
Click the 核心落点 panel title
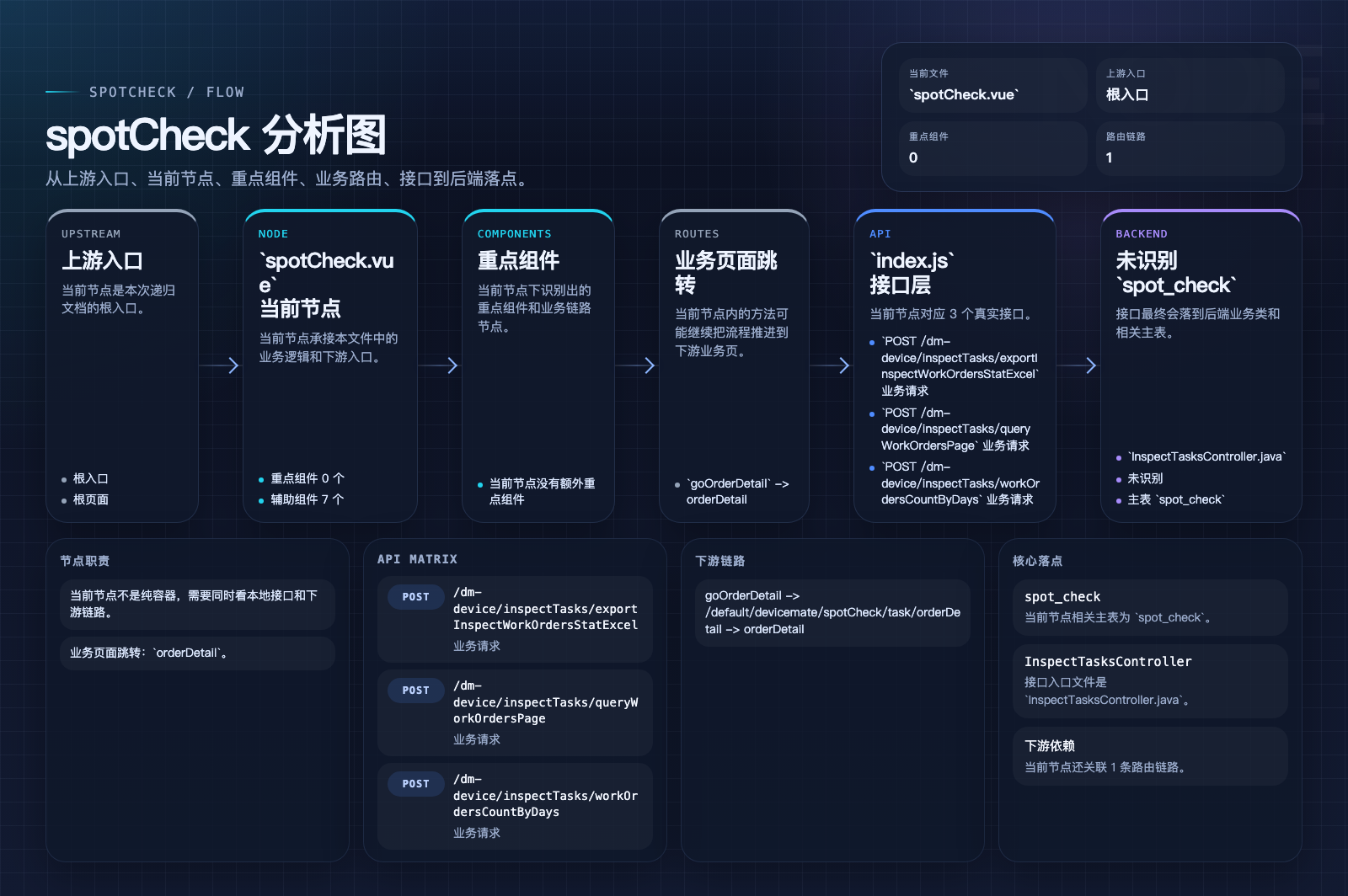1037,561
